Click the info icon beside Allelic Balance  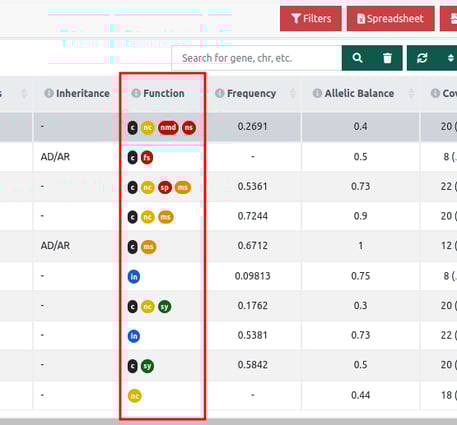pyautogui.click(x=317, y=93)
